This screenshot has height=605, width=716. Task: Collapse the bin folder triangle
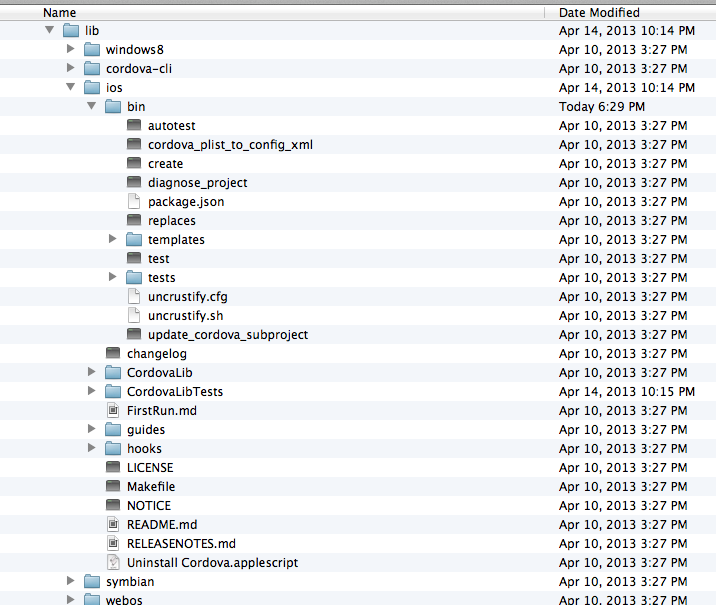(x=92, y=106)
